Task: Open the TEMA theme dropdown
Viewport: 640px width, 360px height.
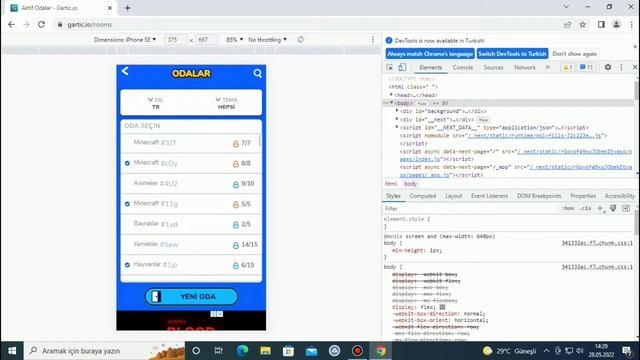Action: point(226,103)
